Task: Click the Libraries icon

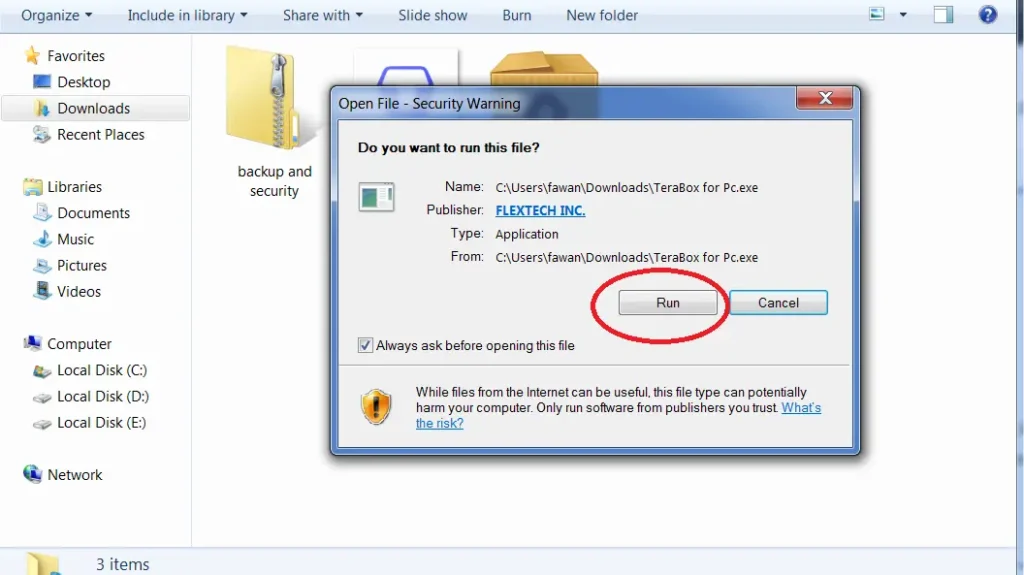Action: click(32, 187)
